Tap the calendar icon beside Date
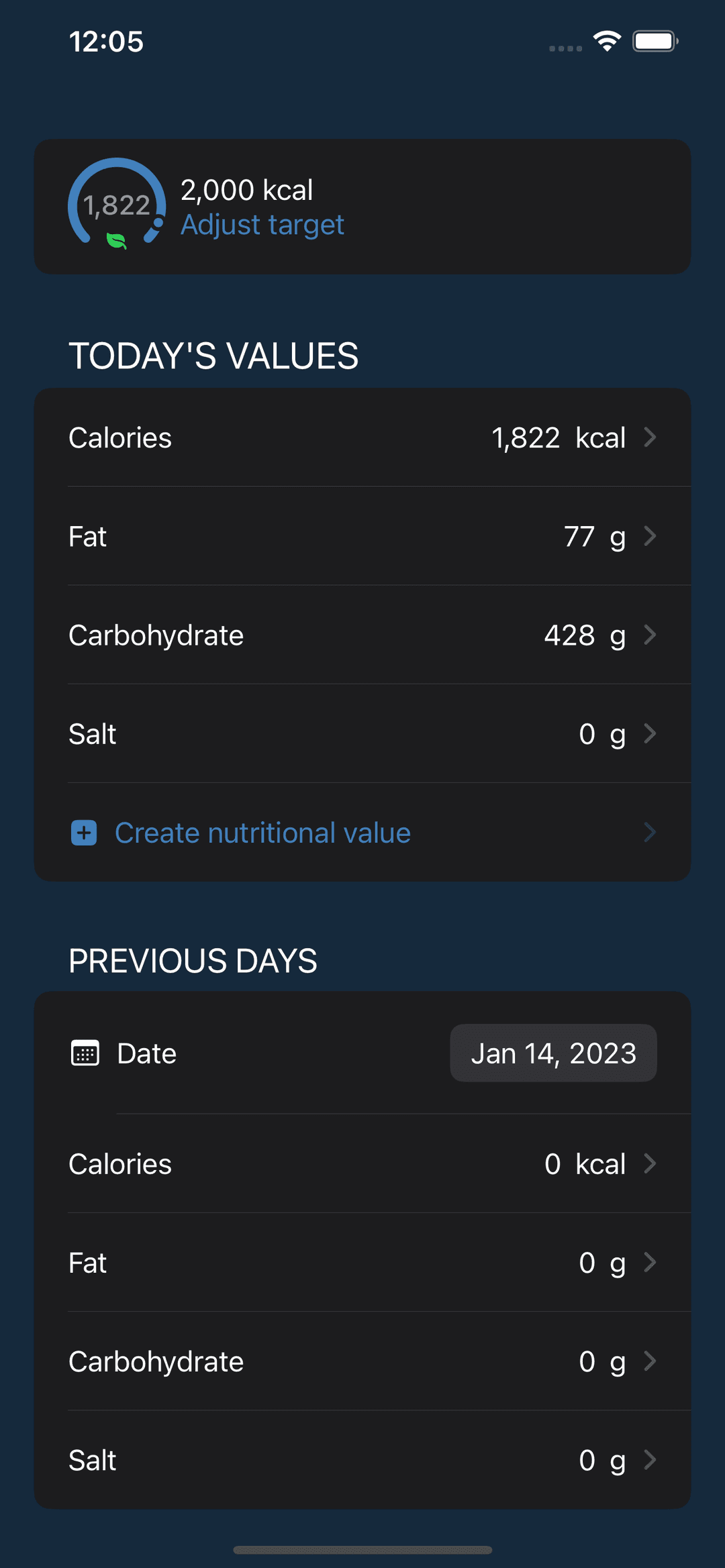This screenshot has width=725, height=1568. pos(85,1053)
